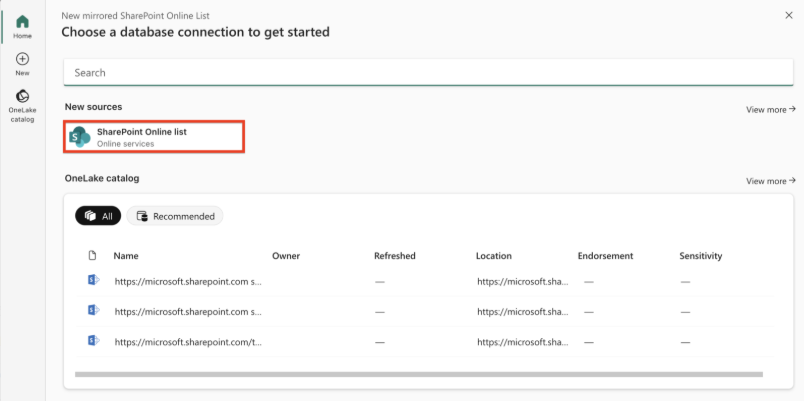804x401 pixels.
Task: Click the horizontal scrollbar under the table
Action: coord(419,374)
